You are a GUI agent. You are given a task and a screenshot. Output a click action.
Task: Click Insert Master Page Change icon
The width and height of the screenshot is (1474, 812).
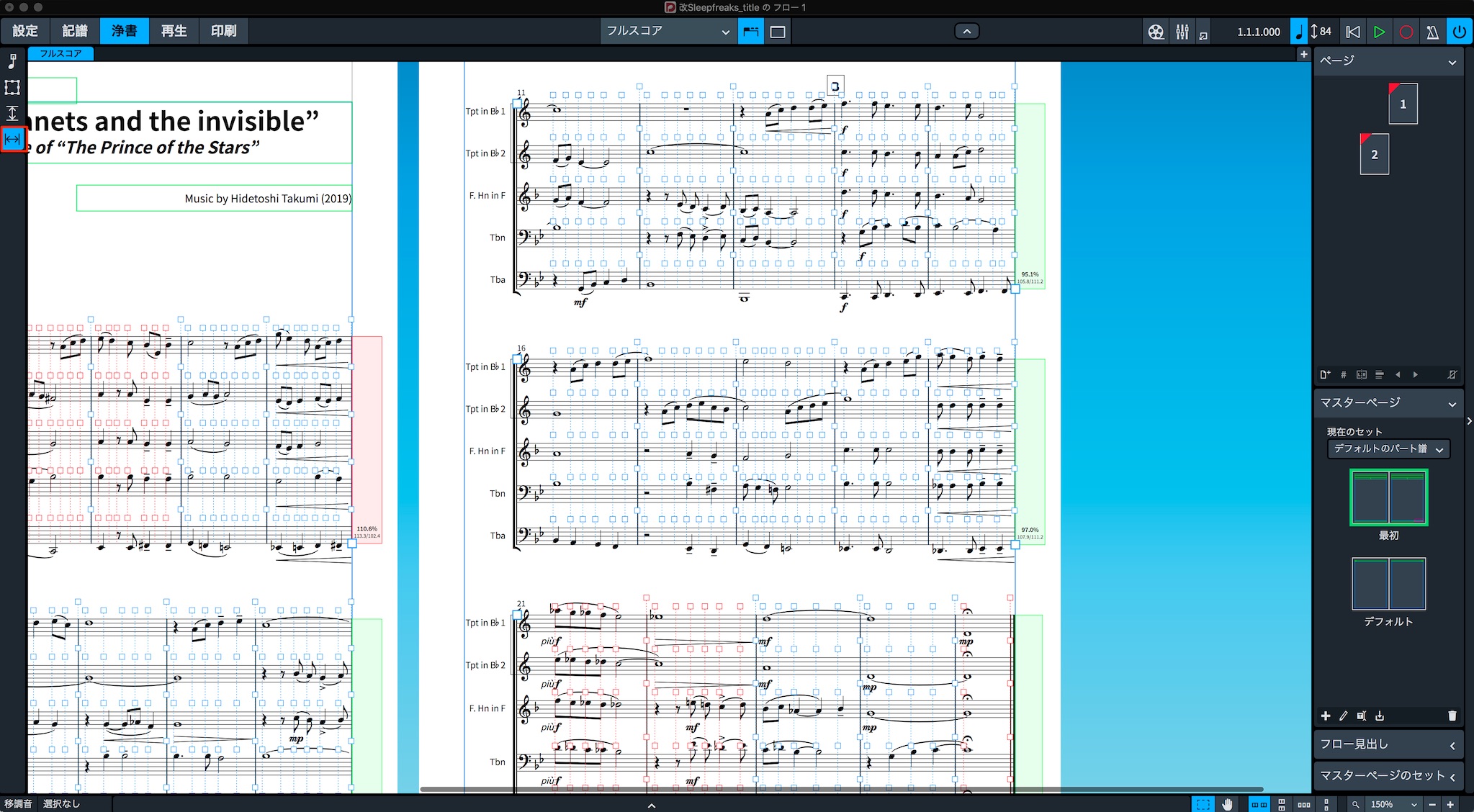point(1362,375)
